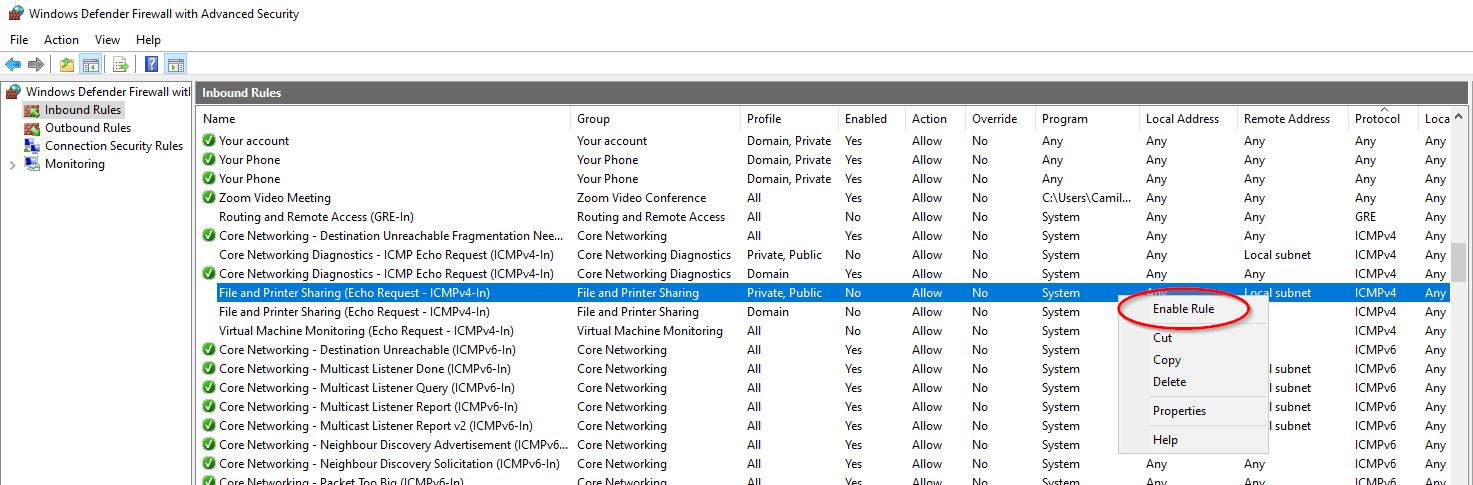
Task: Click the Monitoring icon in the tree
Action: coord(32,164)
